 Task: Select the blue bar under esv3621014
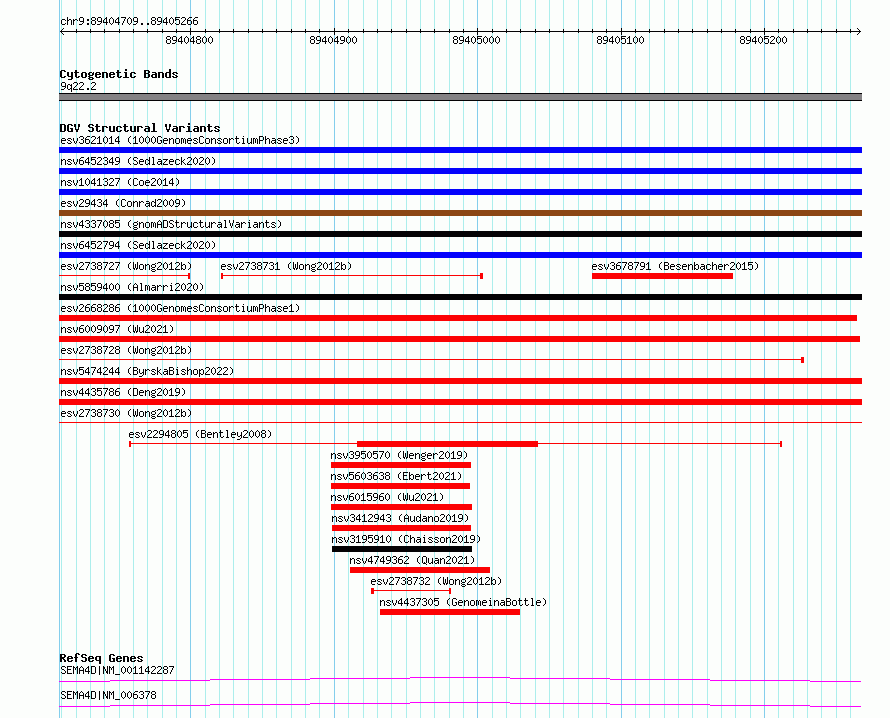460,150
